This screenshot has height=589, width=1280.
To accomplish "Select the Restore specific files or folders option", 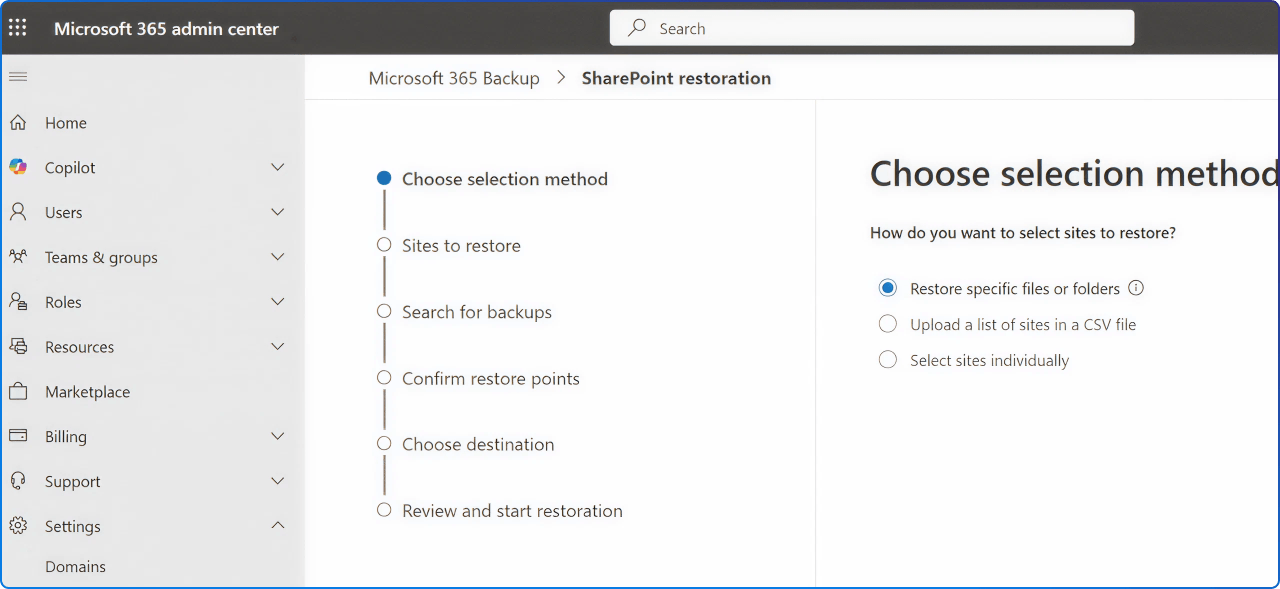I will tap(887, 288).
